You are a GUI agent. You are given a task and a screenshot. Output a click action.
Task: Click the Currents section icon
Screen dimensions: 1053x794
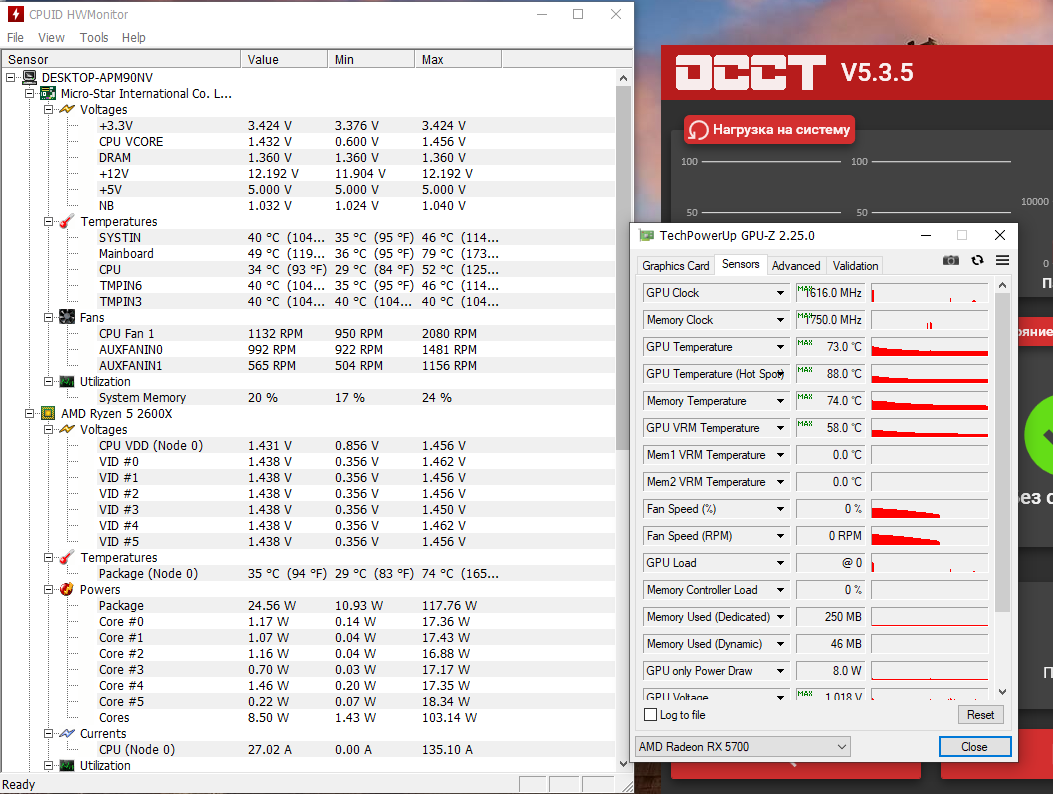click(x=67, y=734)
